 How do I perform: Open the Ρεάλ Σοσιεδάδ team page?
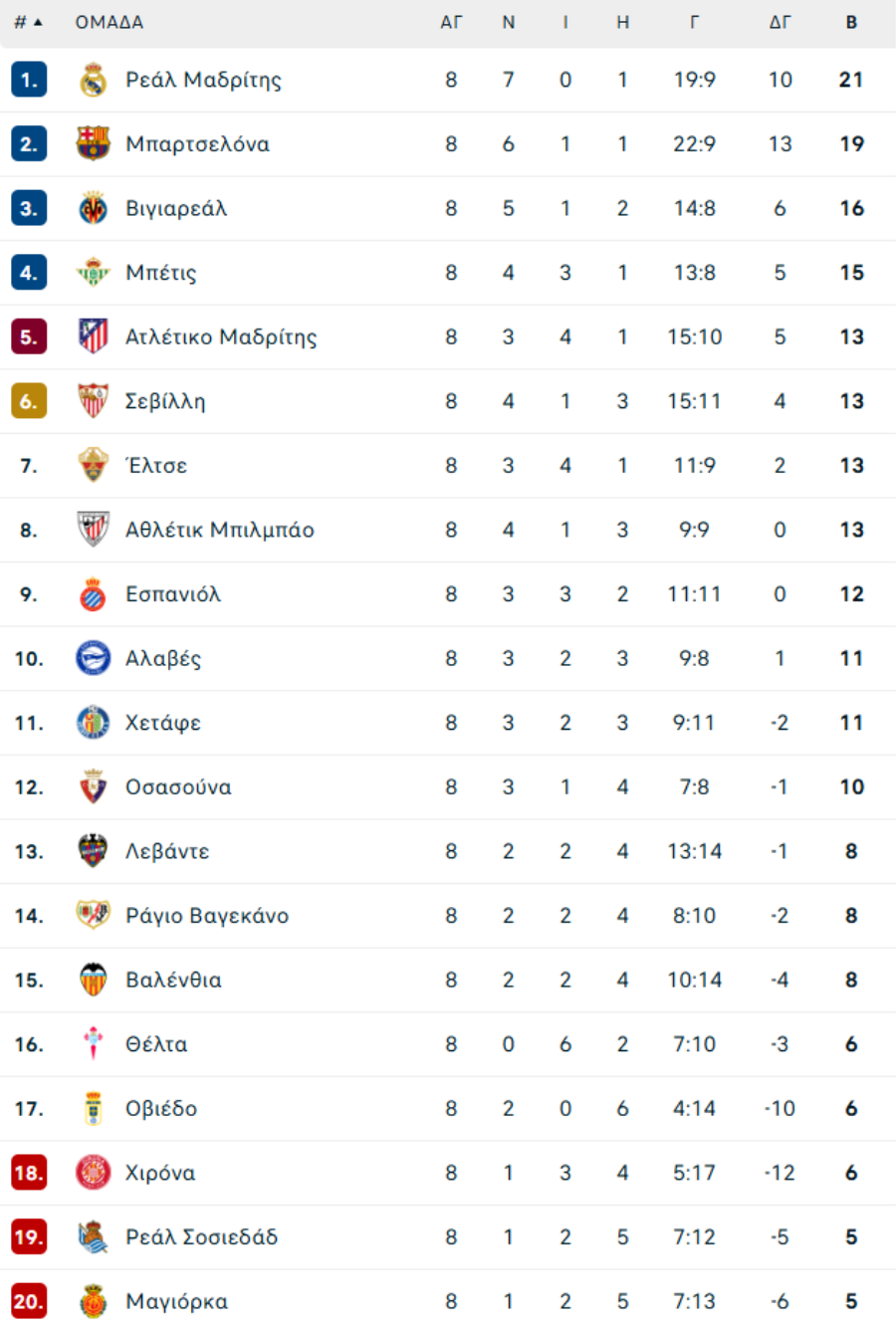[x=201, y=1237]
